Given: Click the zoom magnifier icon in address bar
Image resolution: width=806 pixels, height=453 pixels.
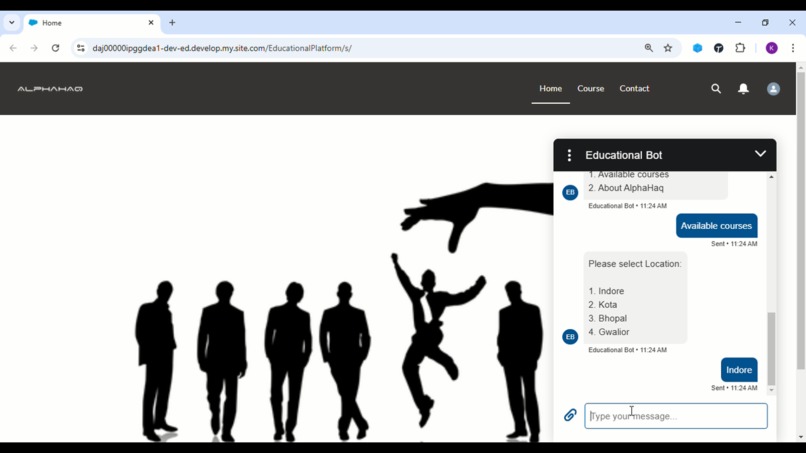Looking at the screenshot, I should pos(649,48).
